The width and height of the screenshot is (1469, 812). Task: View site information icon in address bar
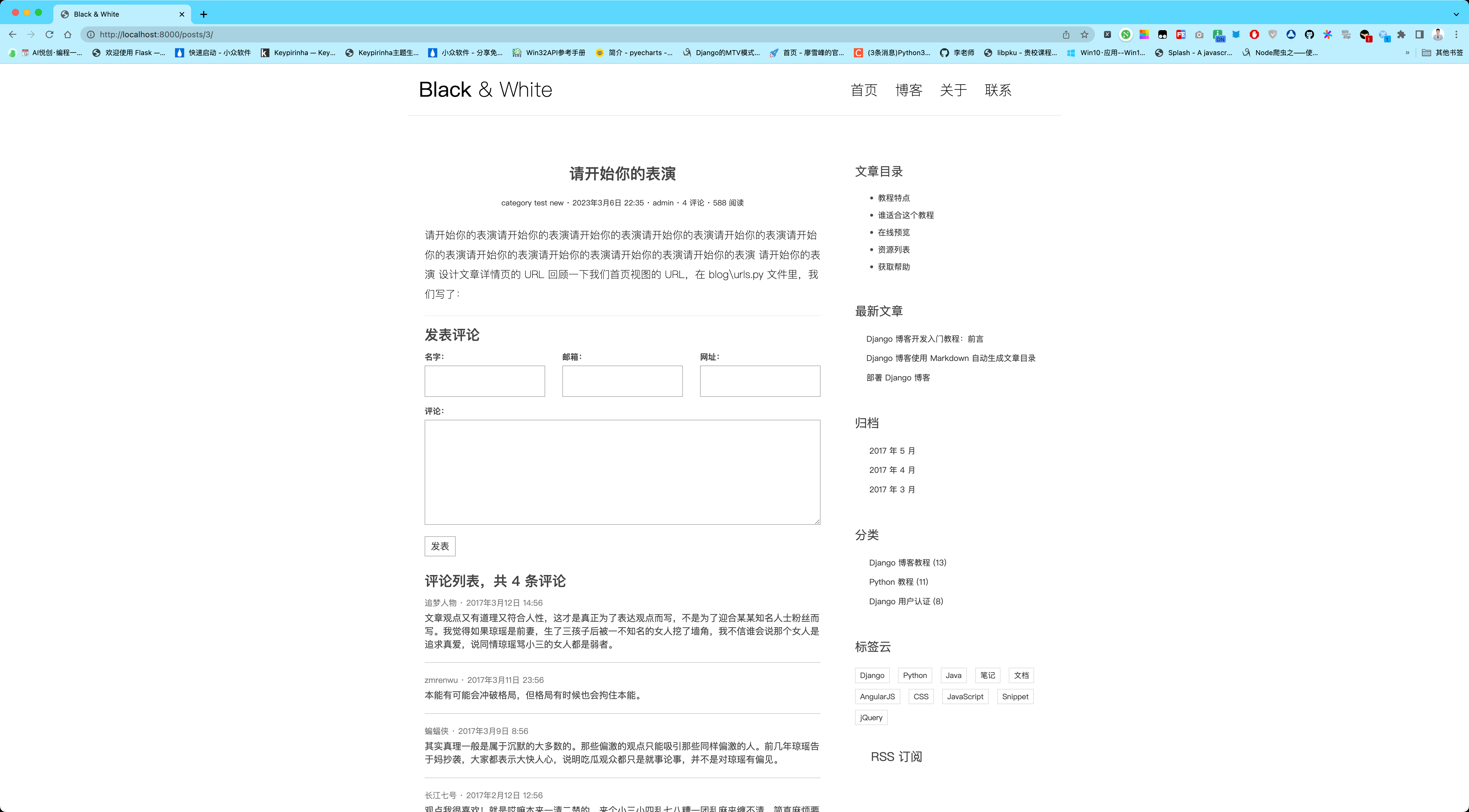91,34
